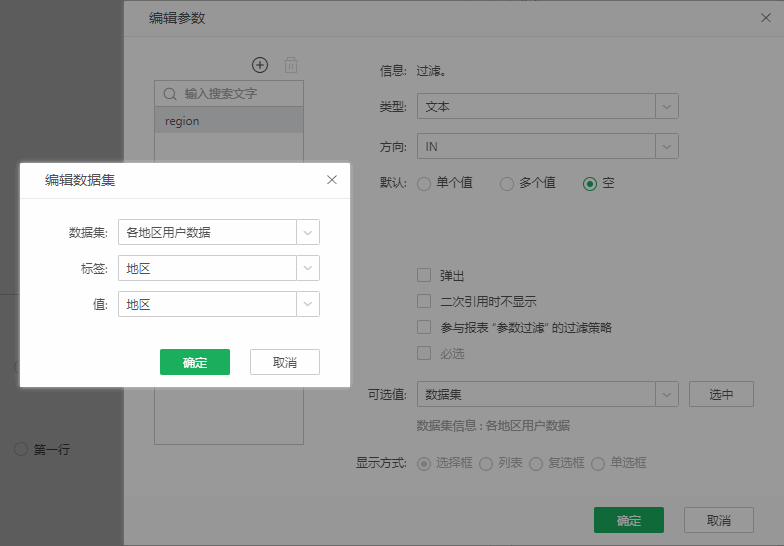Image resolution: width=784 pixels, height=546 pixels.
Task: Open the 标签 dropdown arrow
Action: click(308, 268)
